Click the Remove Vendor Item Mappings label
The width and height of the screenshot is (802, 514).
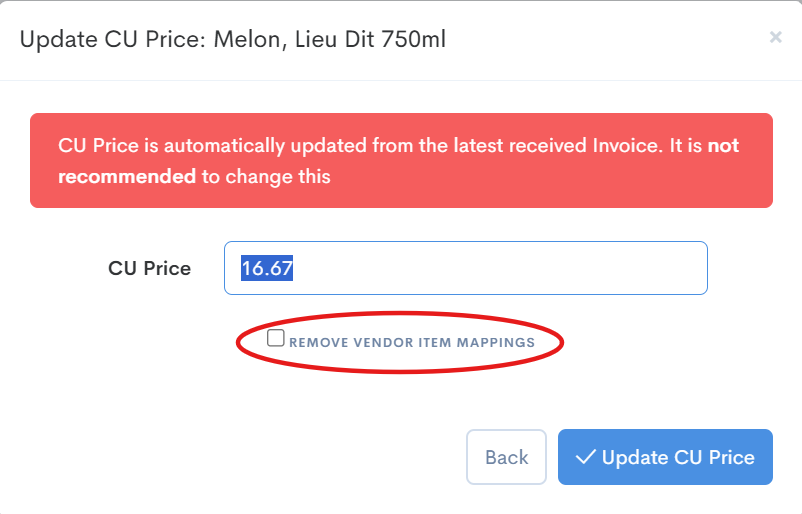point(411,342)
